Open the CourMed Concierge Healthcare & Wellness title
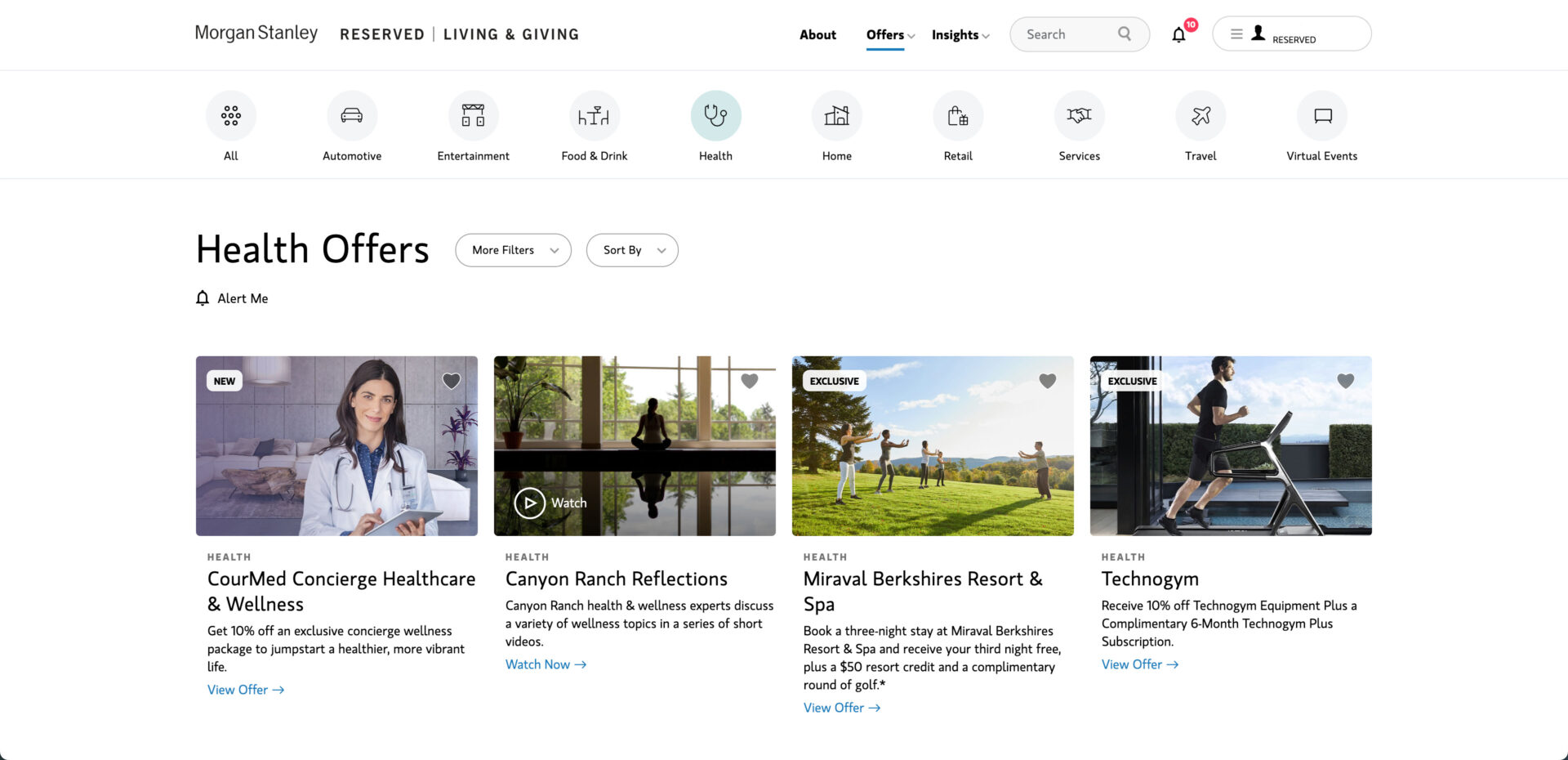Image resolution: width=1568 pixels, height=760 pixels. [x=341, y=592]
